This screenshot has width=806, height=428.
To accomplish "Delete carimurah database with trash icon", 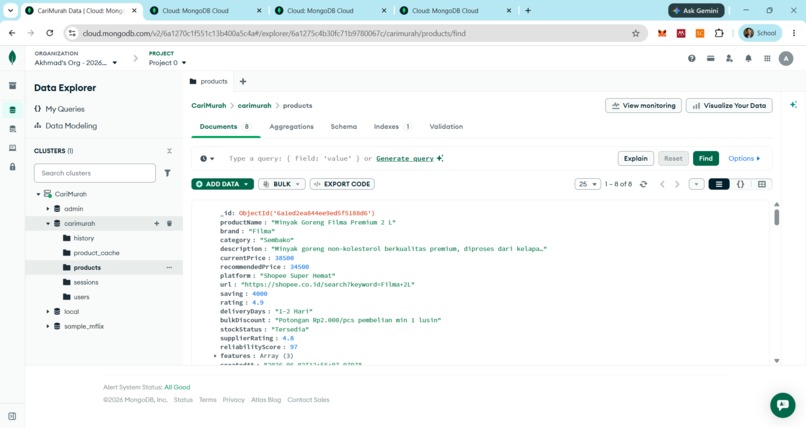I will [x=170, y=224].
